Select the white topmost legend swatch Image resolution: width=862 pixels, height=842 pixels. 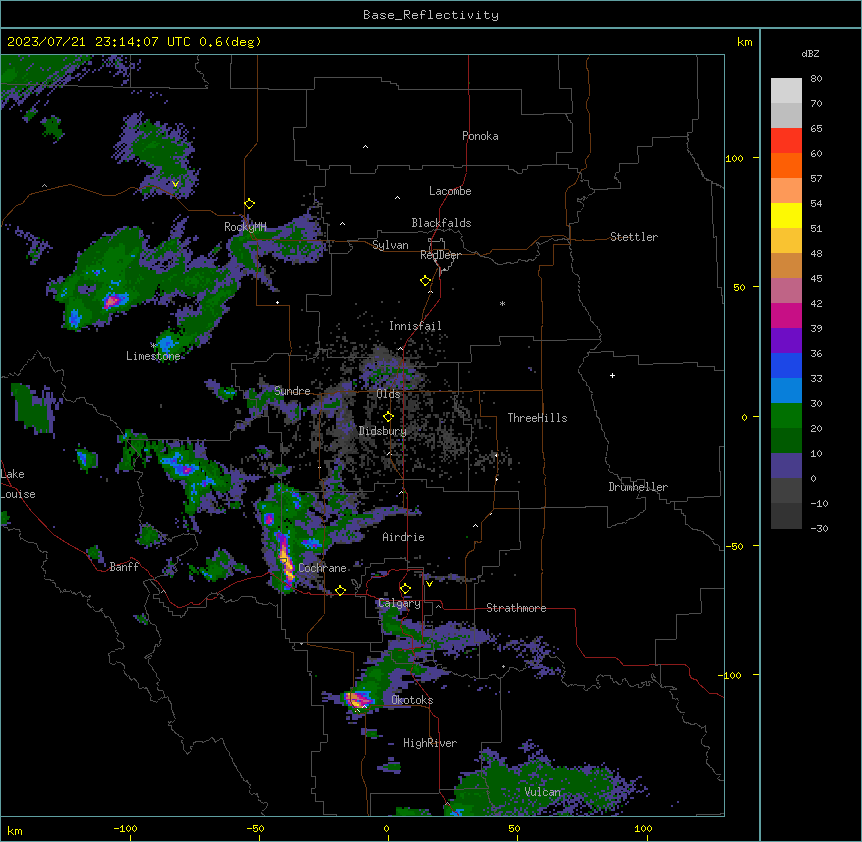click(x=786, y=90)
